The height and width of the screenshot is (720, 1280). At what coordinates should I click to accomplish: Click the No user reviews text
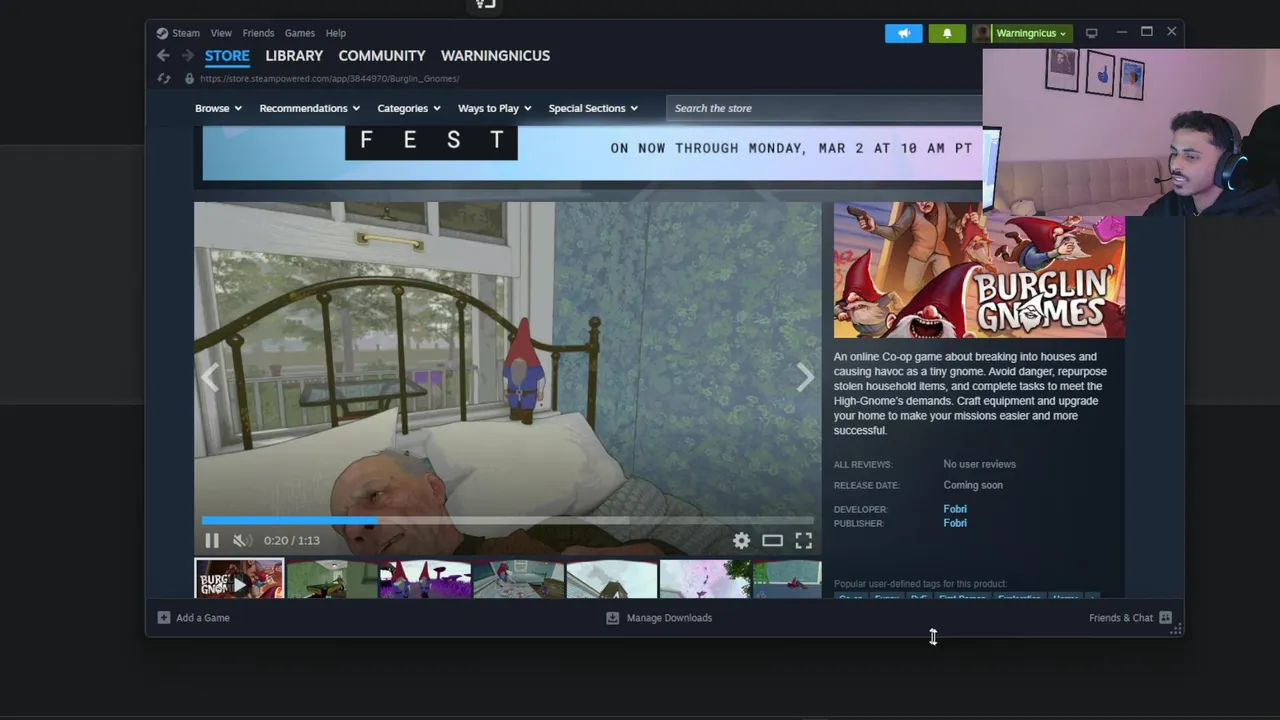click(979, 464)
